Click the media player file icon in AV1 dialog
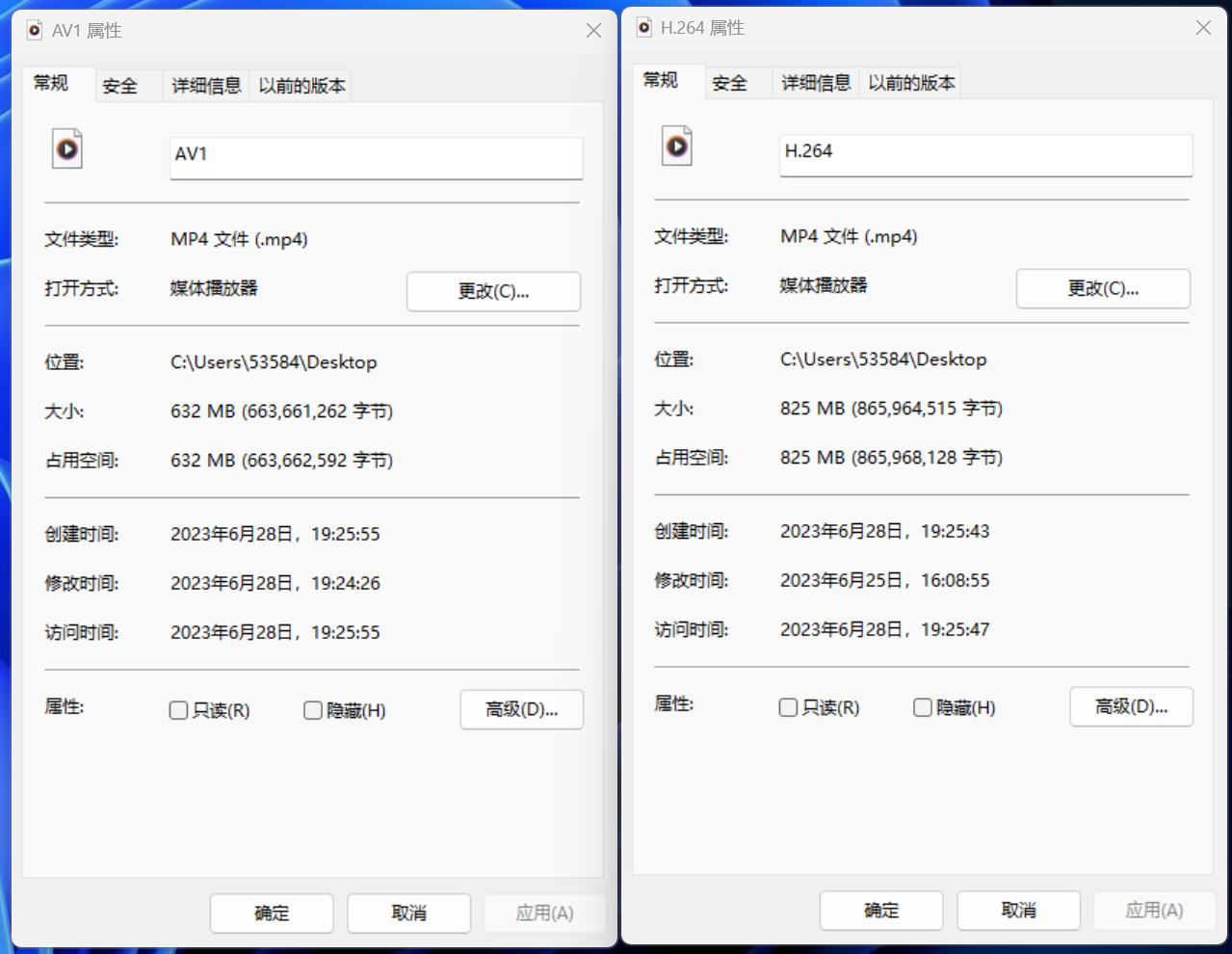 66,149
